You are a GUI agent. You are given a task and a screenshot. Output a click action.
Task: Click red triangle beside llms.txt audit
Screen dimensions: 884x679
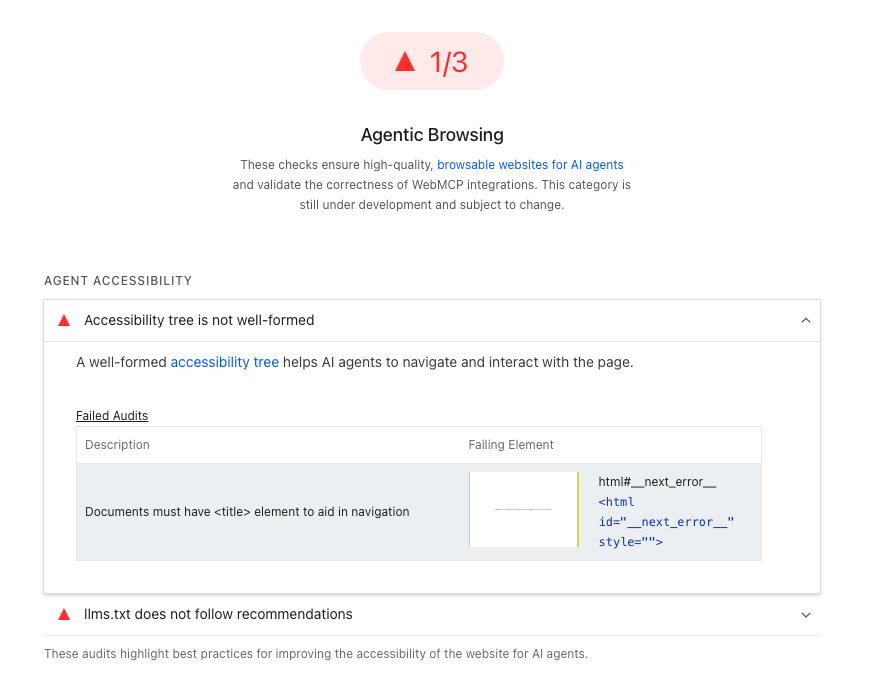click(64, 614)
